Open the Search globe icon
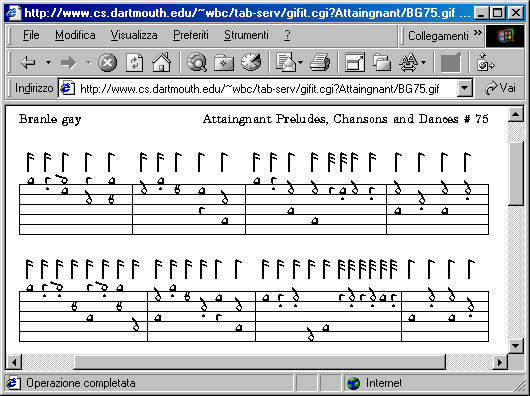 tap(197, 62)
